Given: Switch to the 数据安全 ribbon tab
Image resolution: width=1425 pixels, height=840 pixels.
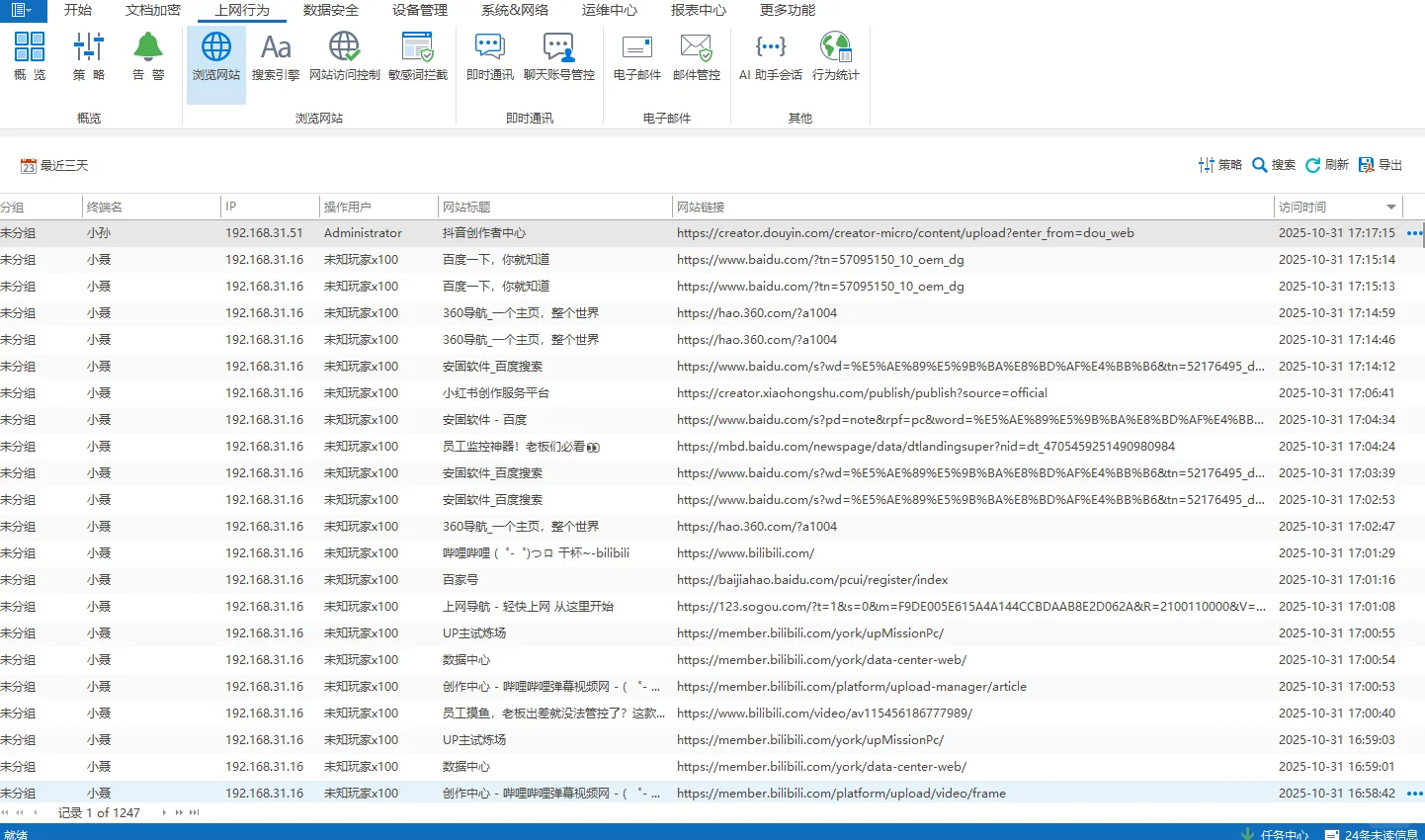Looking at the screenshot, I should point(331,10).
